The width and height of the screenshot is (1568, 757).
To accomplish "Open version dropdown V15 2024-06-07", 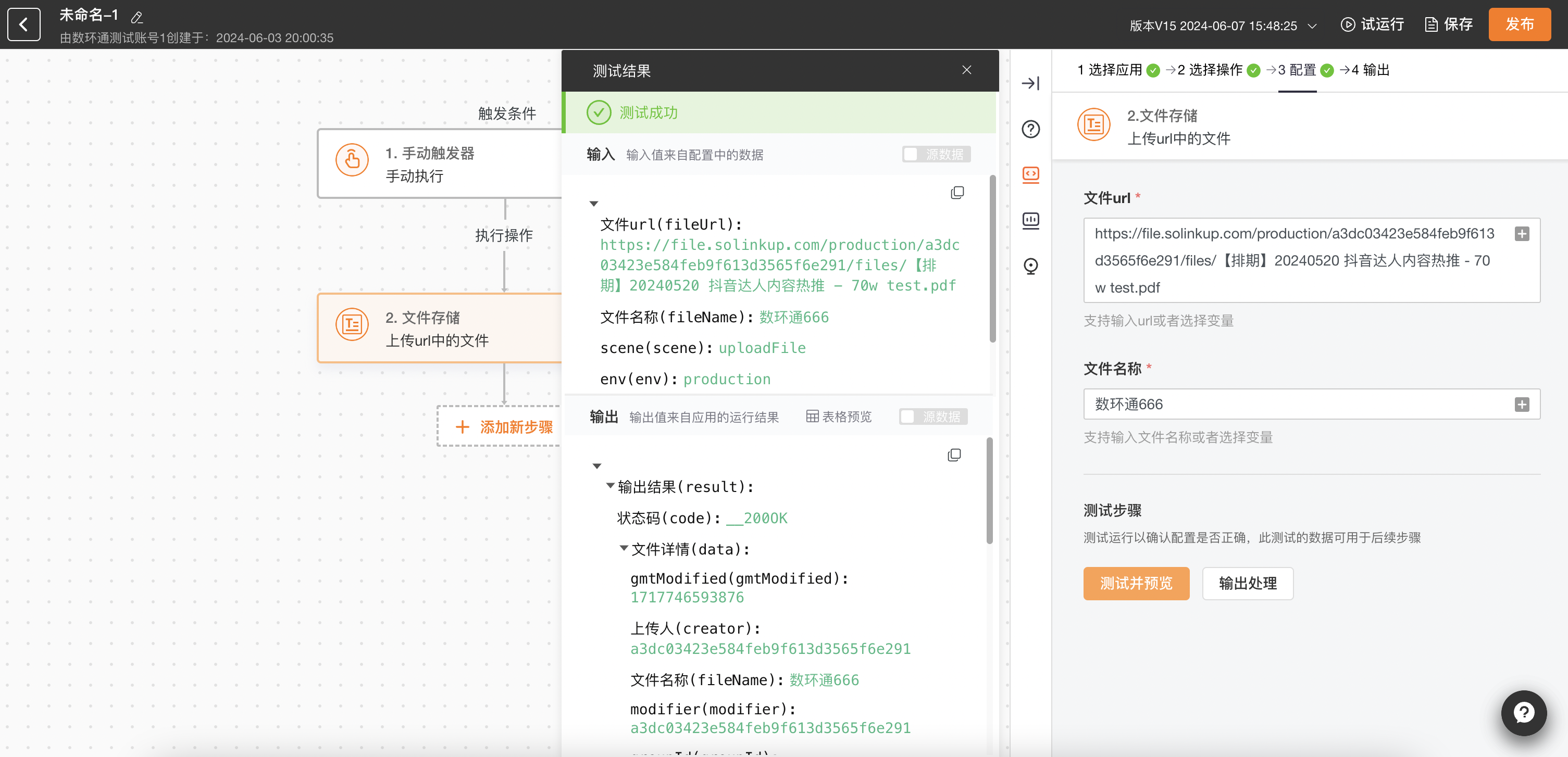I will click(x=1224, y=26).
